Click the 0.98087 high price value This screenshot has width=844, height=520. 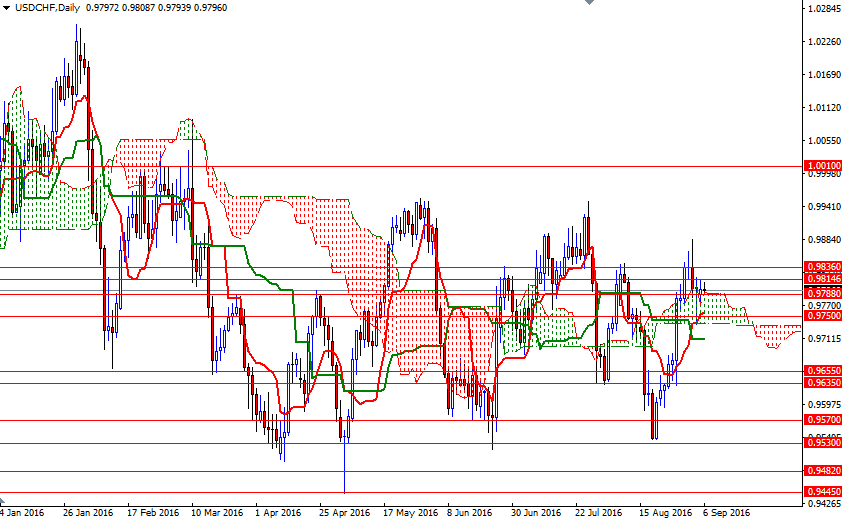tap(138, 8)
